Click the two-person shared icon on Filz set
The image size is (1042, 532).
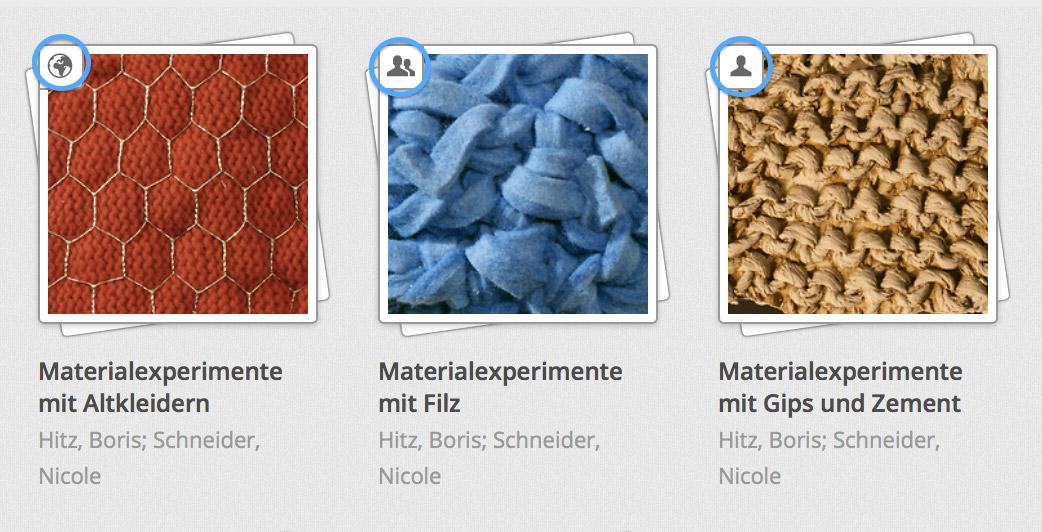click(401, 66)
